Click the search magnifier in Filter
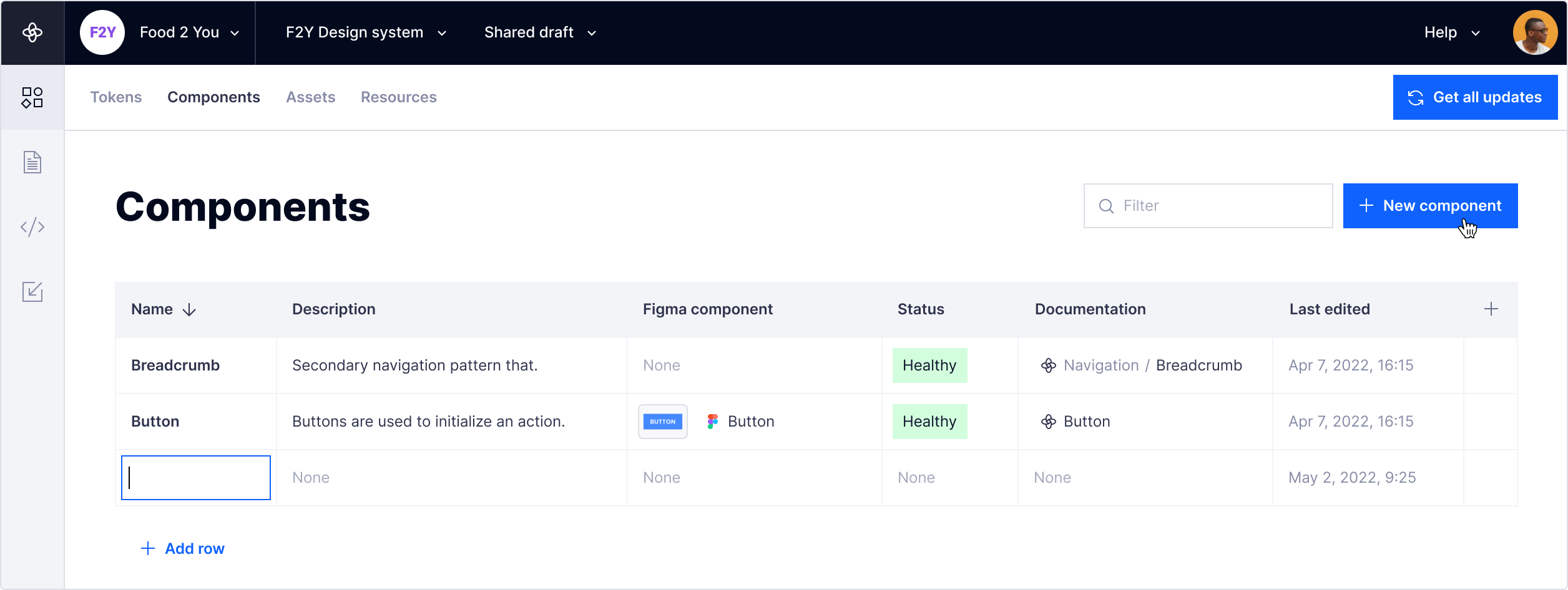This screenshot has height=590, width=1568. (1106, 206)
